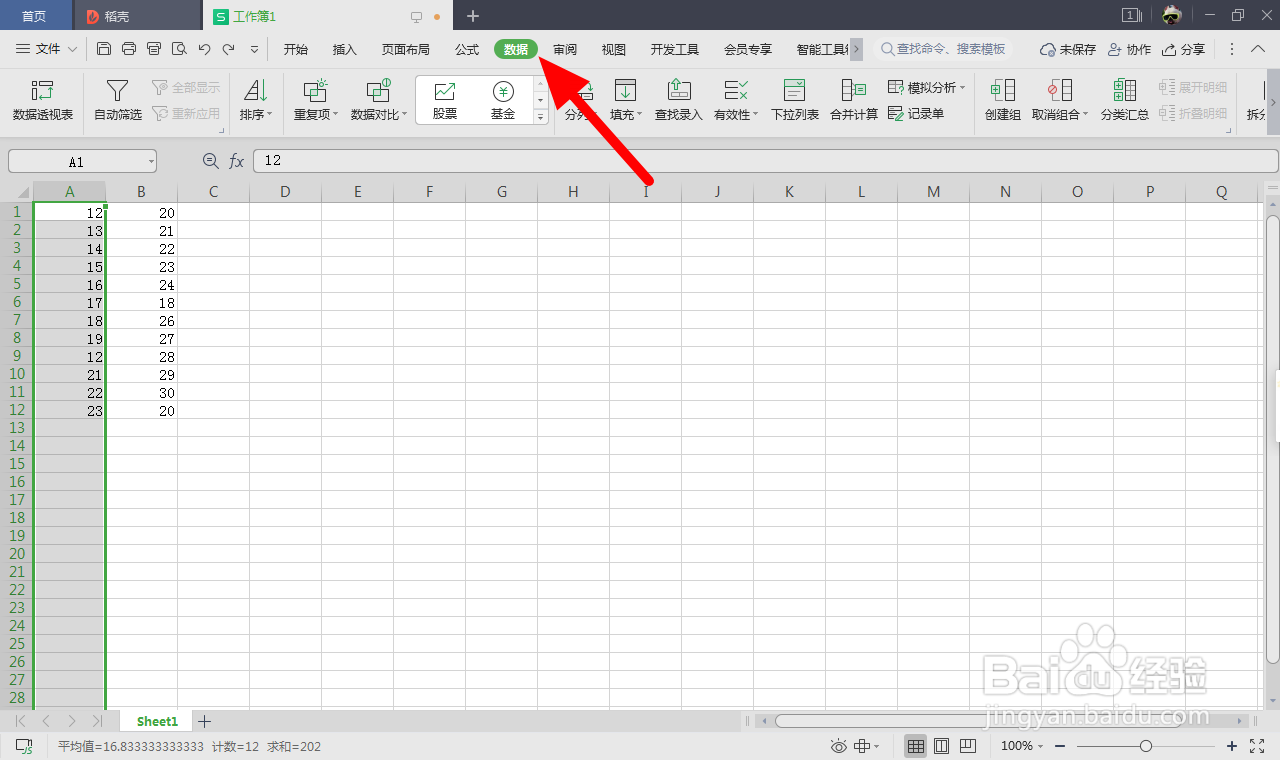Switch to the 审阅 ribbon tab
Viewport: 1280px width, 760px height.
565,49
